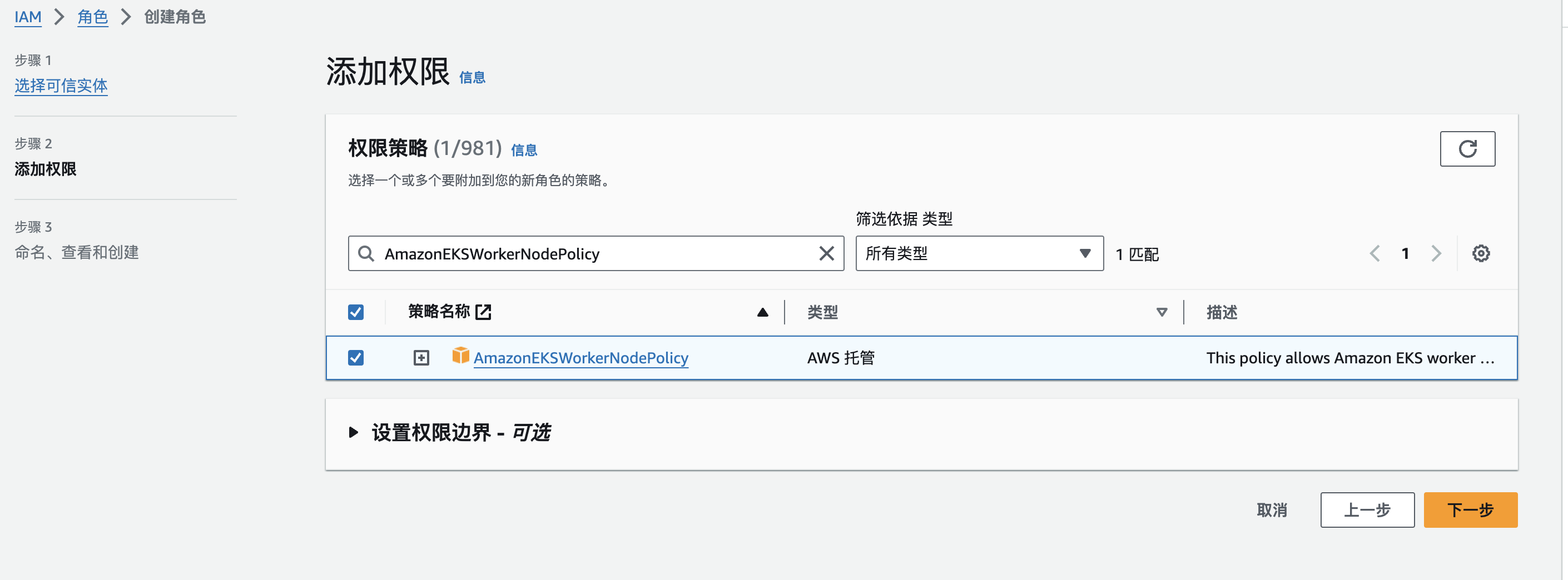Sort by 策略名称 ascending arrow

point(762,312)
